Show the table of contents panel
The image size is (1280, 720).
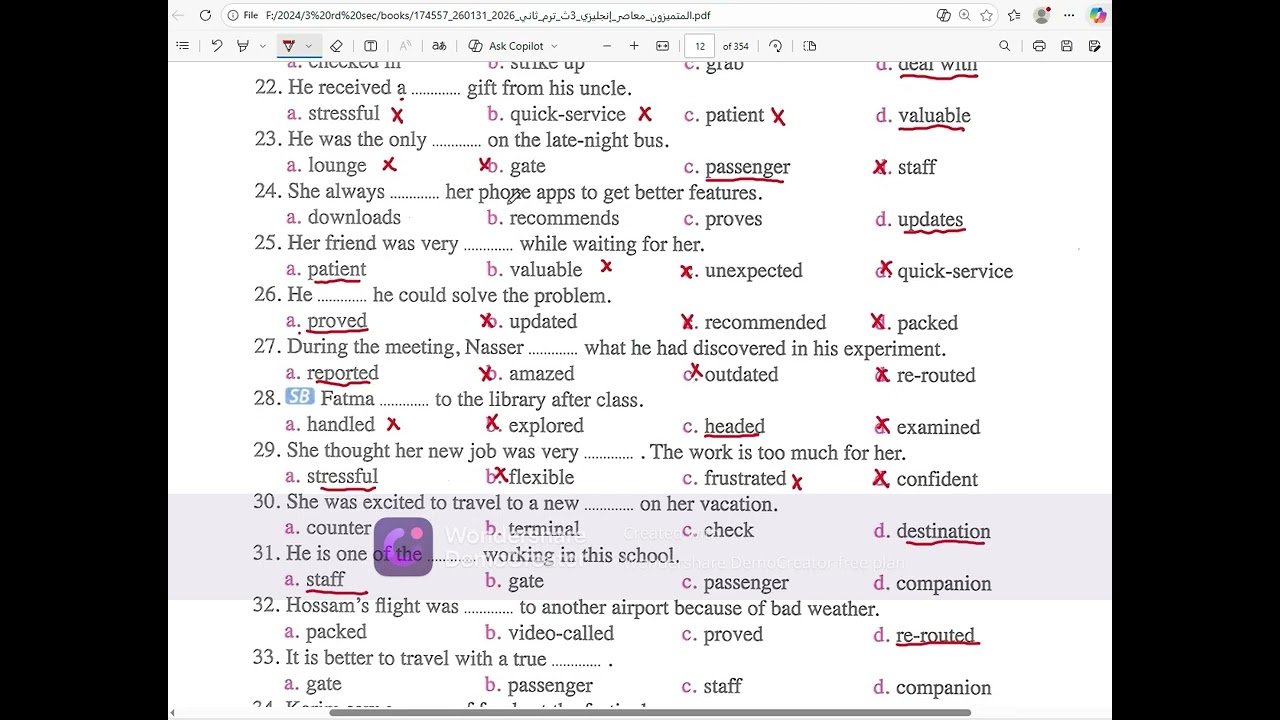(182, 46)
